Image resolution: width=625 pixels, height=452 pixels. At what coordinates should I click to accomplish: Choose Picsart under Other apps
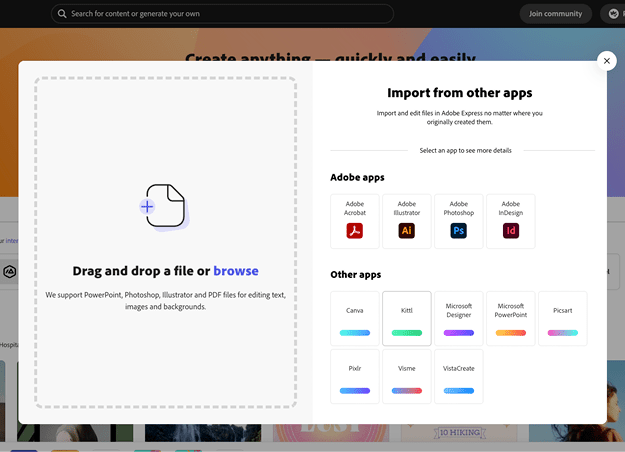562,318
